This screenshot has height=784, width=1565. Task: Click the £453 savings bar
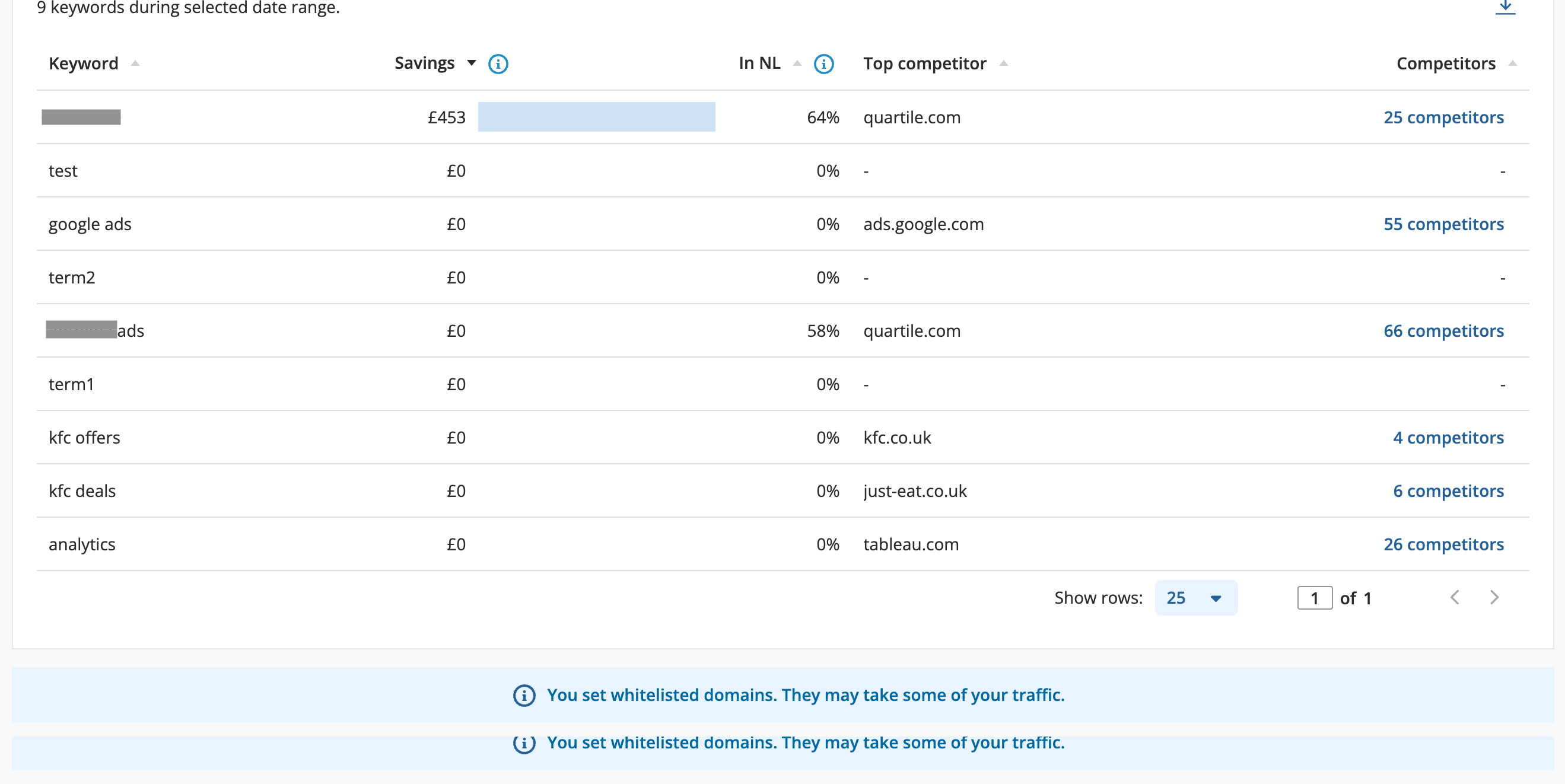(597, 117)
